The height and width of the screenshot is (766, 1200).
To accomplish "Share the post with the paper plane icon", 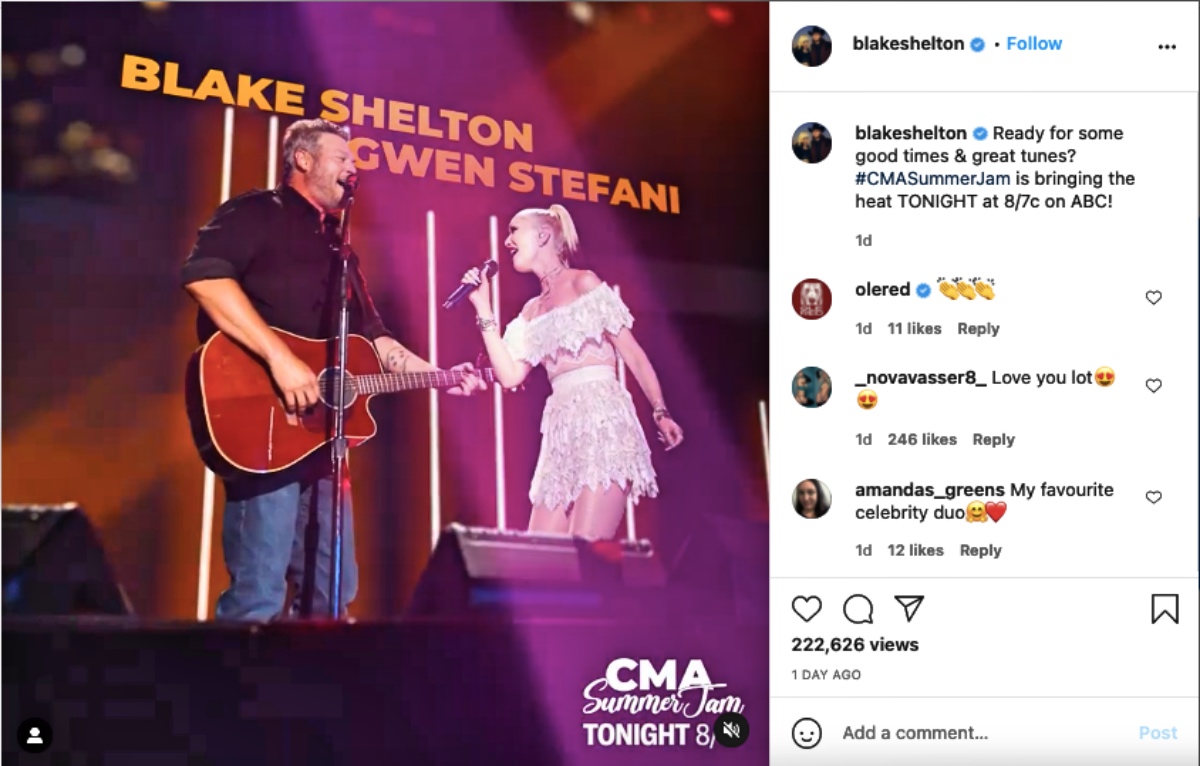I will click(909, 608).
